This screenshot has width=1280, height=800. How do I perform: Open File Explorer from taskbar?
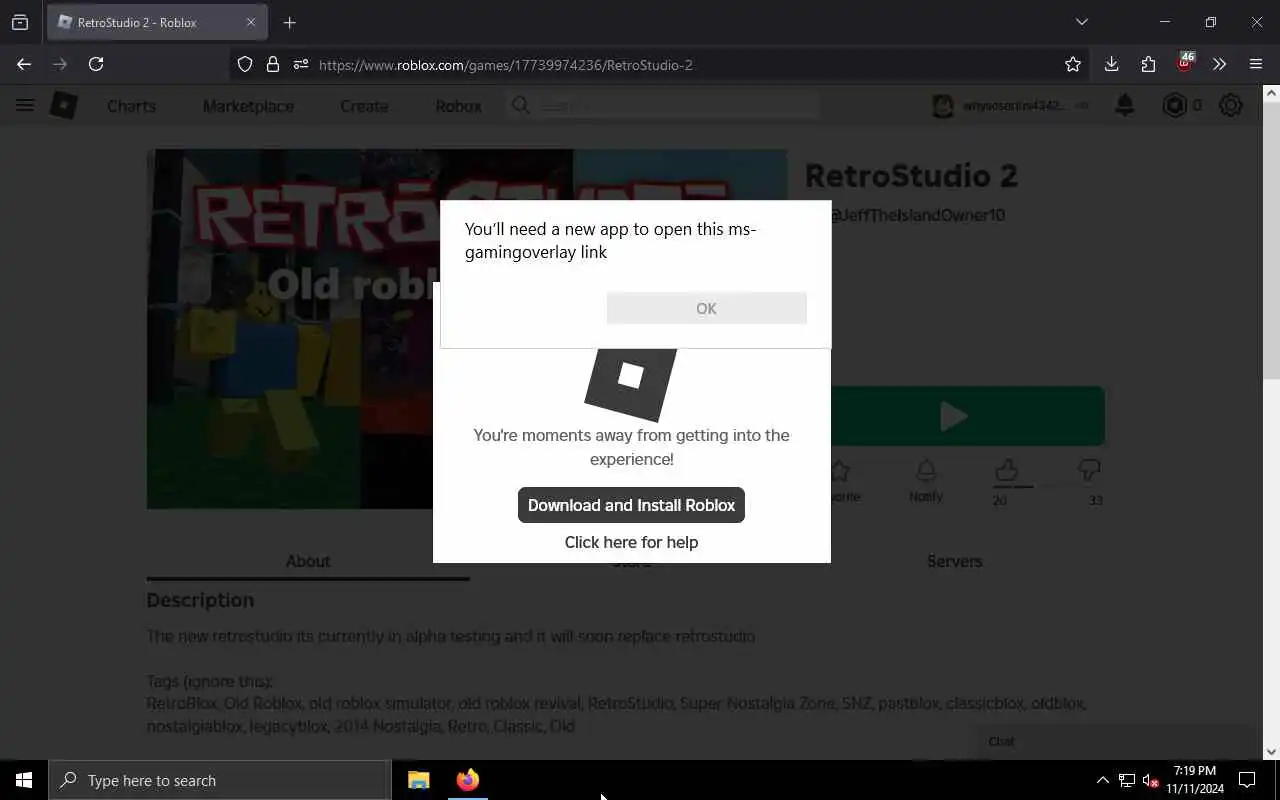(x=419, y=780)
